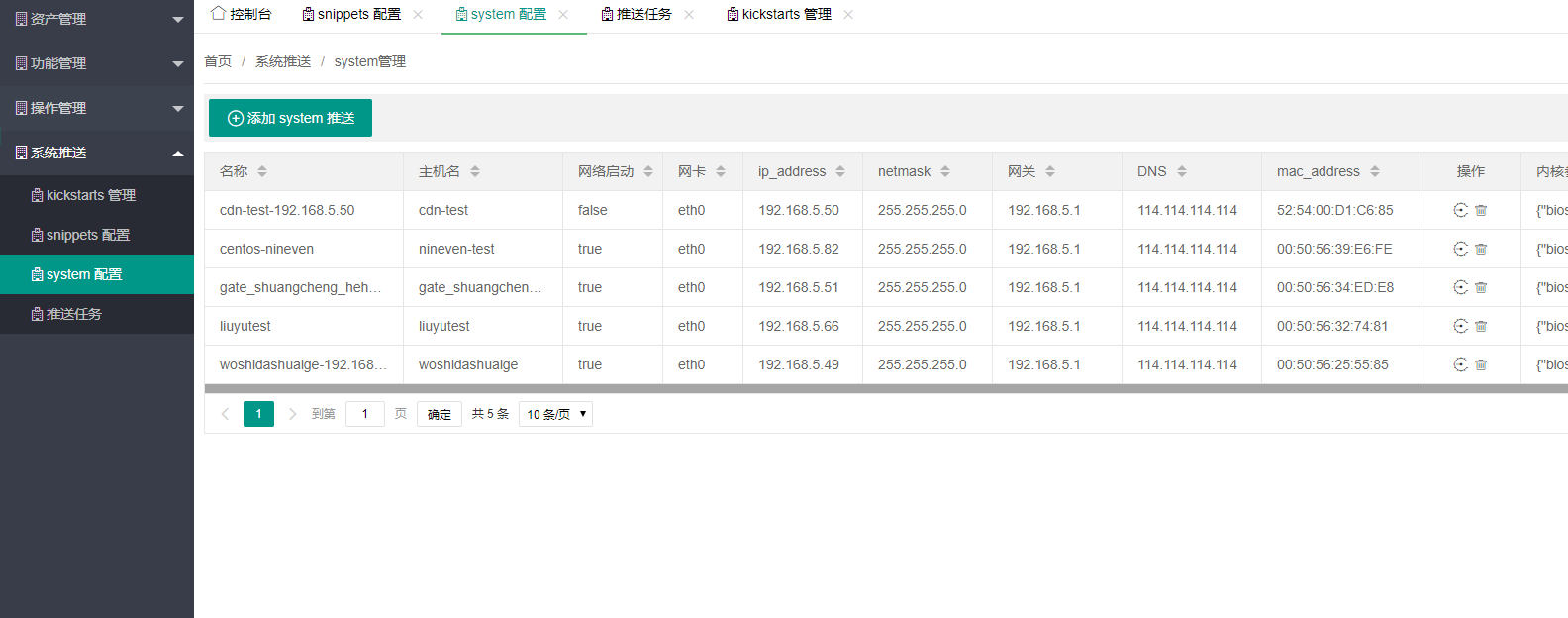
Task: Close the system 配置 tab
Action: click(x=563, y=14)
